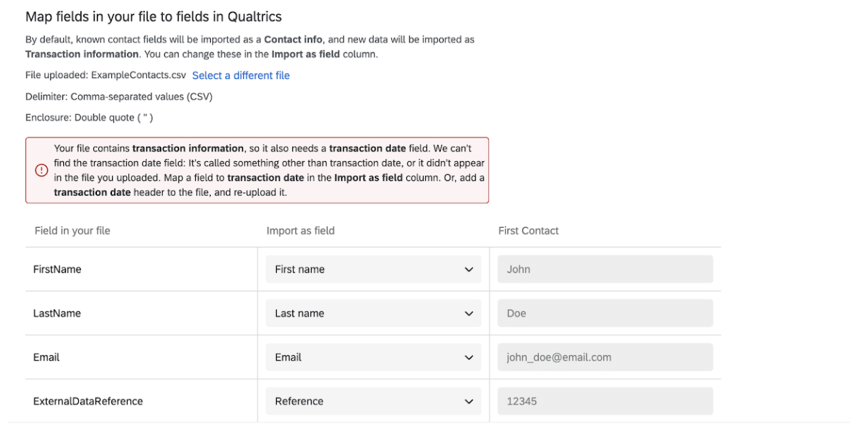850x424 pixels.
Task: Click the ExternalDataReference row label
Action: coord(88,401)
